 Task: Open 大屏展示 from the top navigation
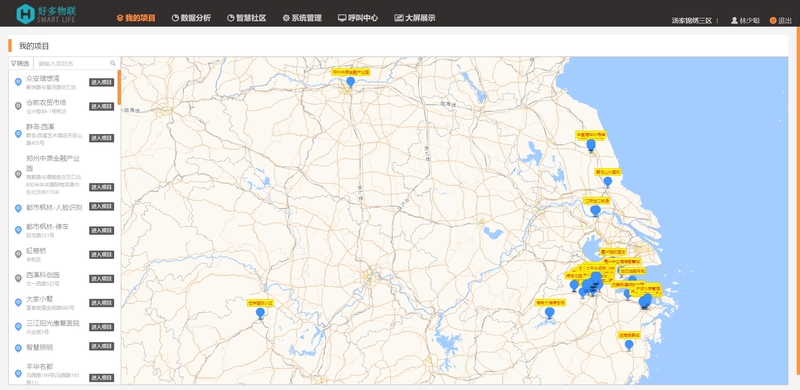tap(415, 18)
